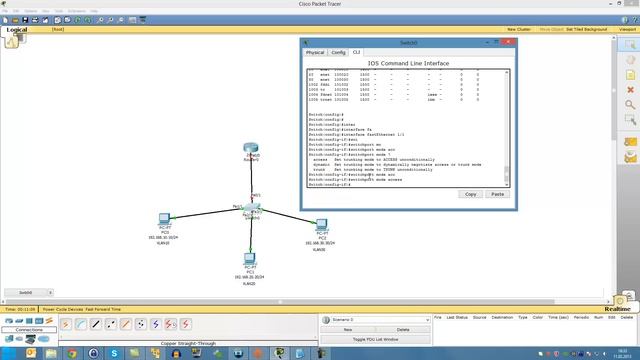Click the PC2 computer on the canvas
The height and width of the screenshot is (360, 640).
click(322, 224)
